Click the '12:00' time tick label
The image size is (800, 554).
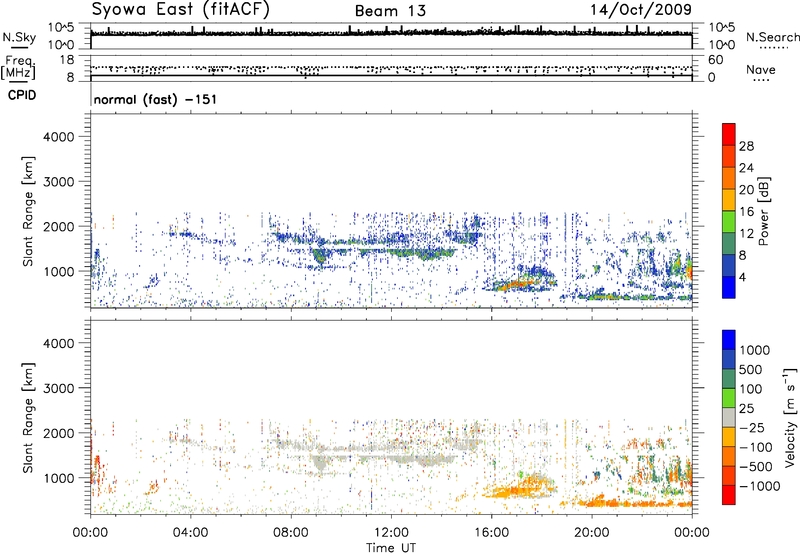(391, 533)
